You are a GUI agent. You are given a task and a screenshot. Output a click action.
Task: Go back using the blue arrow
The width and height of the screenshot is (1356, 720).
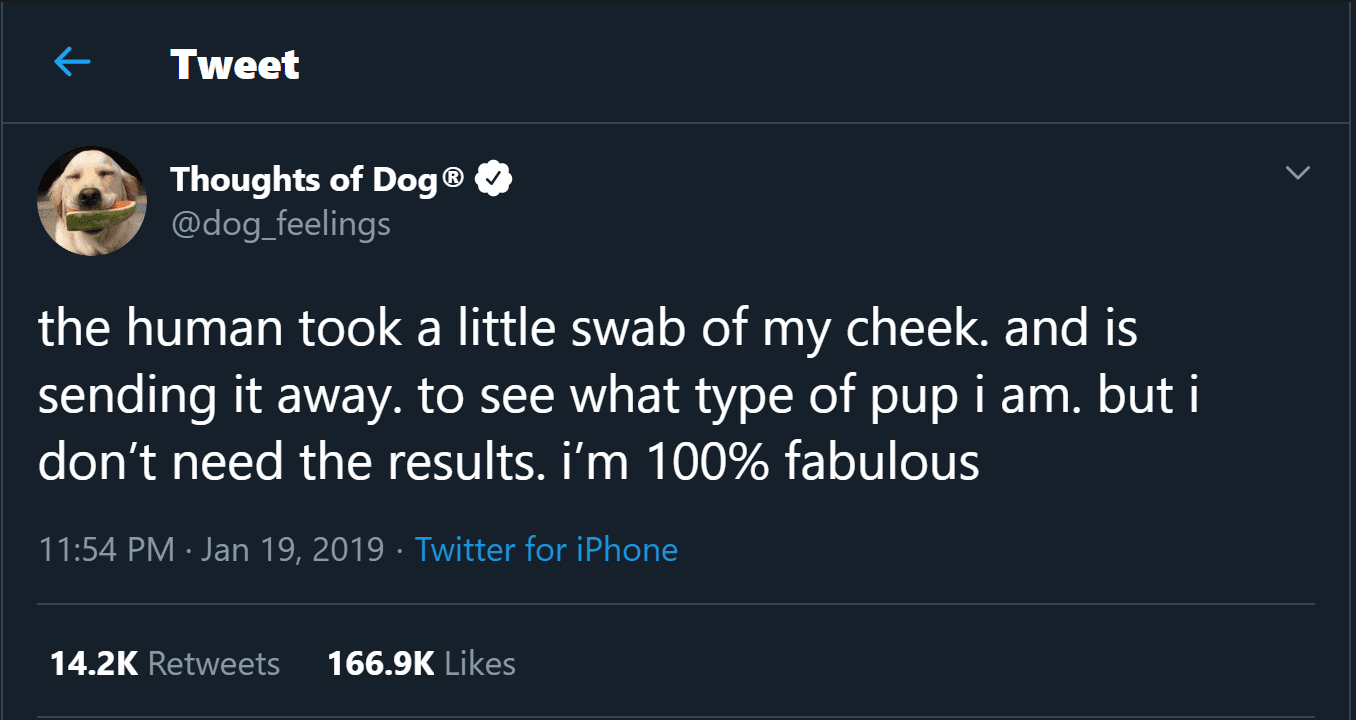pos(72,63)
